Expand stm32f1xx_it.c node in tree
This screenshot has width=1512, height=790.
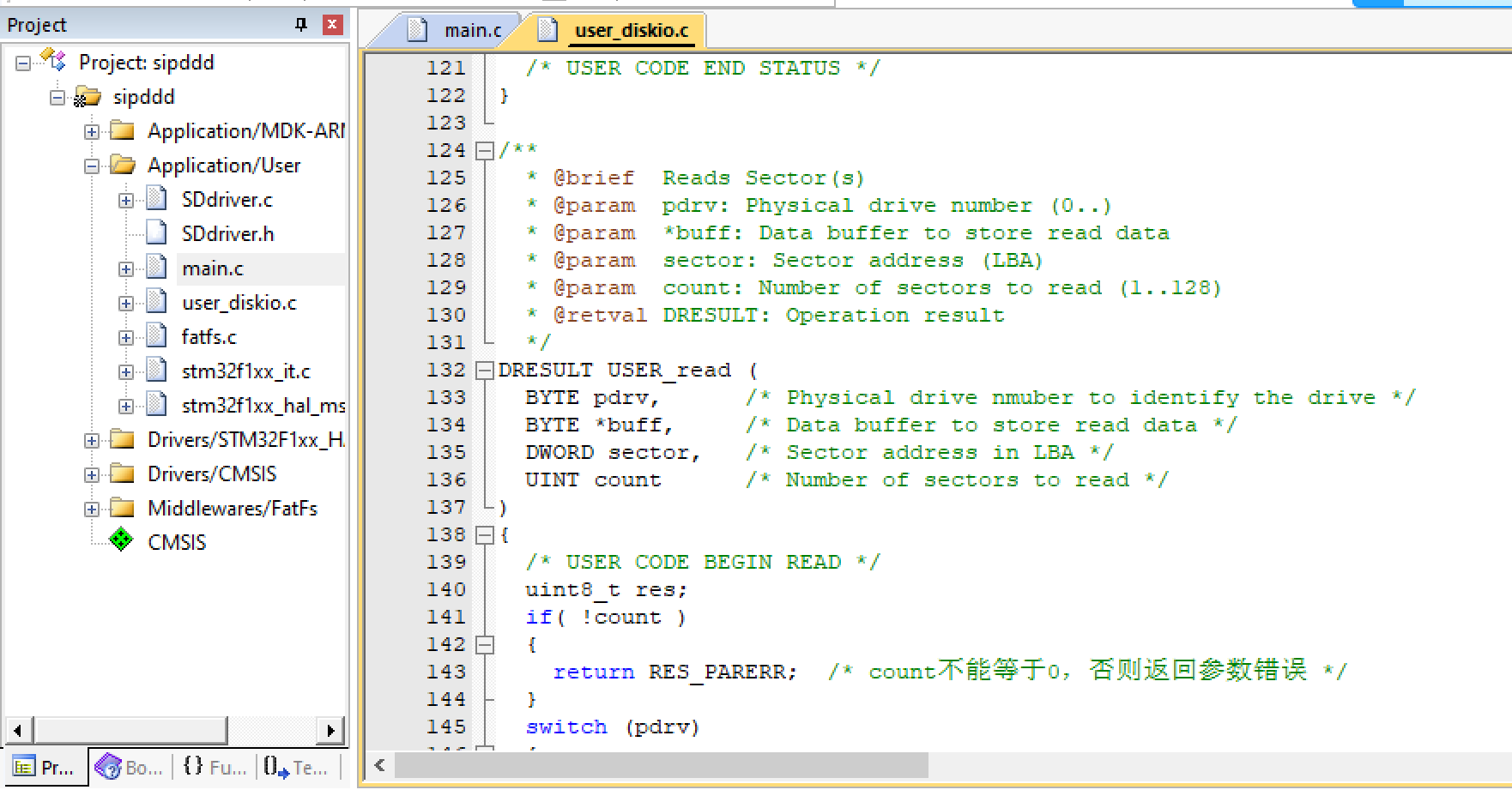coord(126,371)
